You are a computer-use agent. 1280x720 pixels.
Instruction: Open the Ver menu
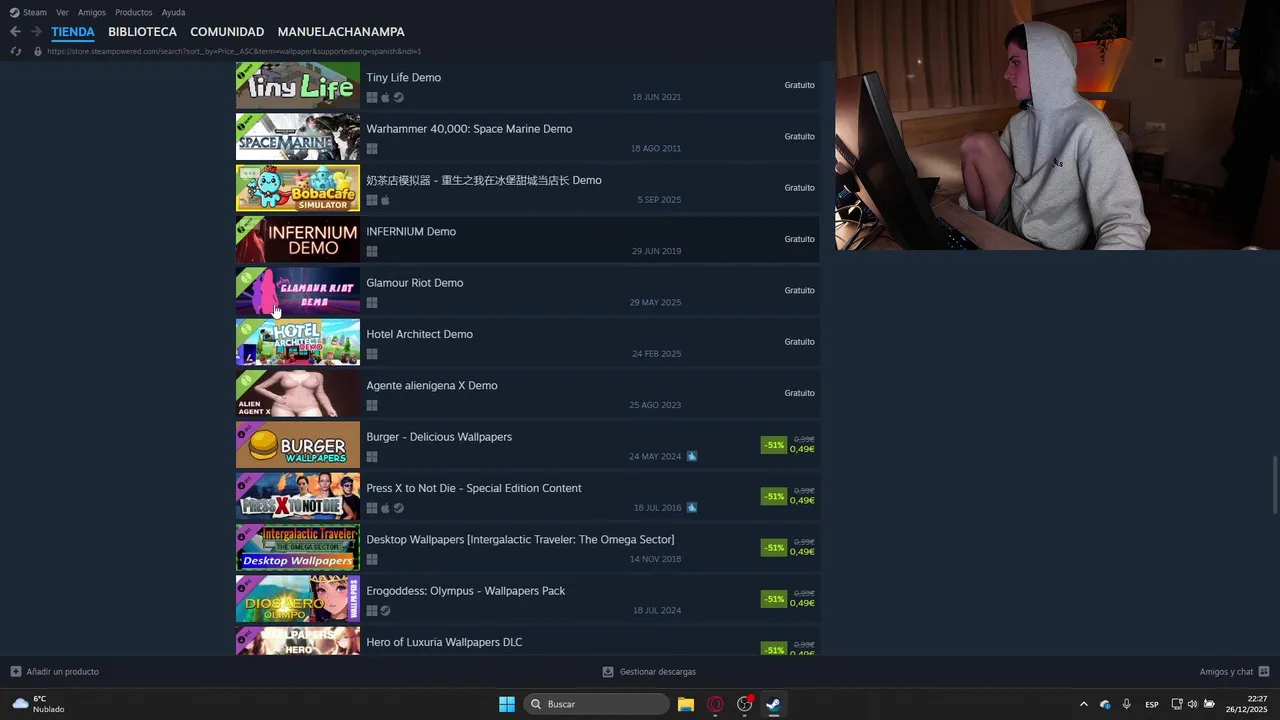62,12
